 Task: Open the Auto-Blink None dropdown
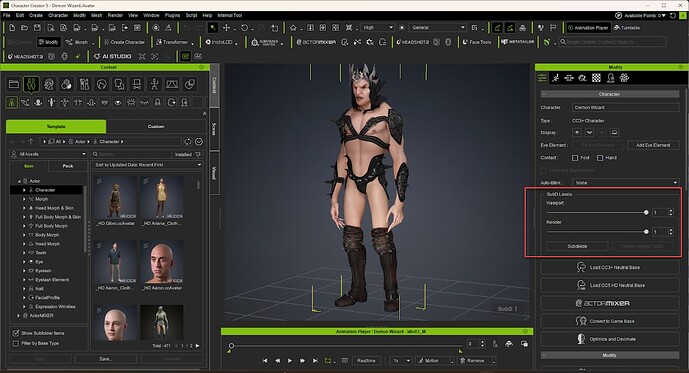click(625, 183)
